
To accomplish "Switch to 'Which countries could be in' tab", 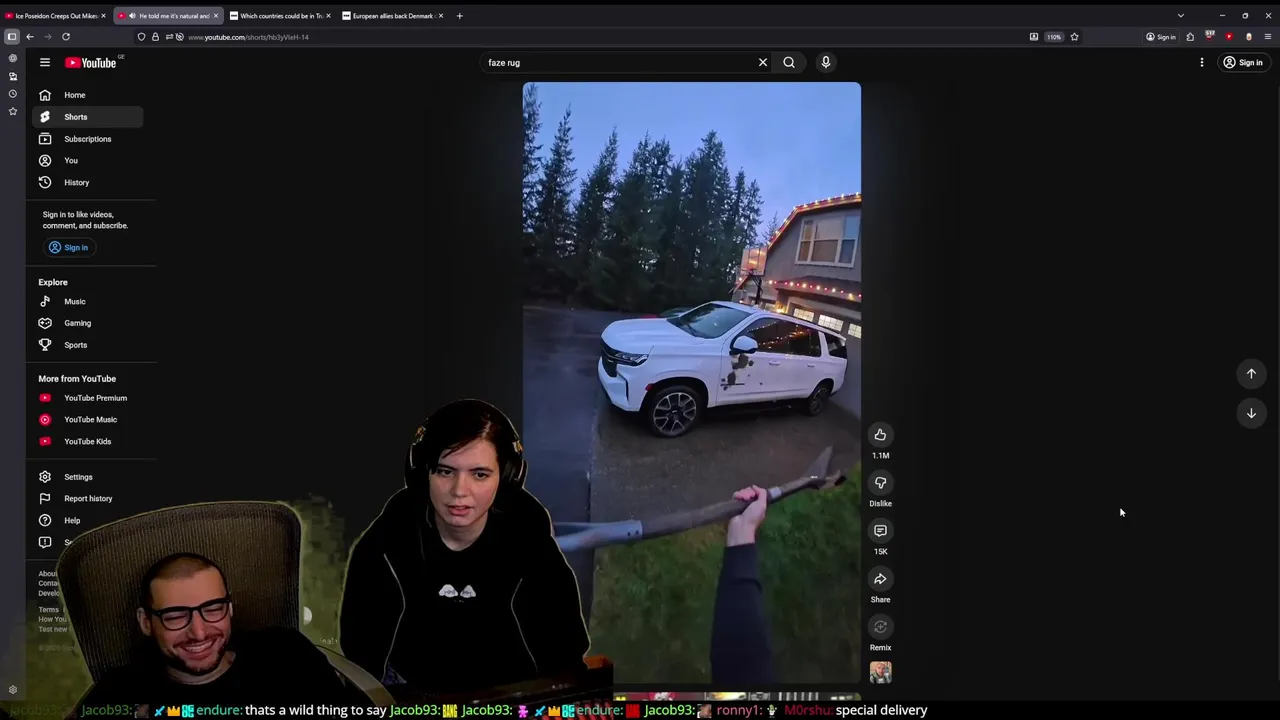I will (281, 16).
